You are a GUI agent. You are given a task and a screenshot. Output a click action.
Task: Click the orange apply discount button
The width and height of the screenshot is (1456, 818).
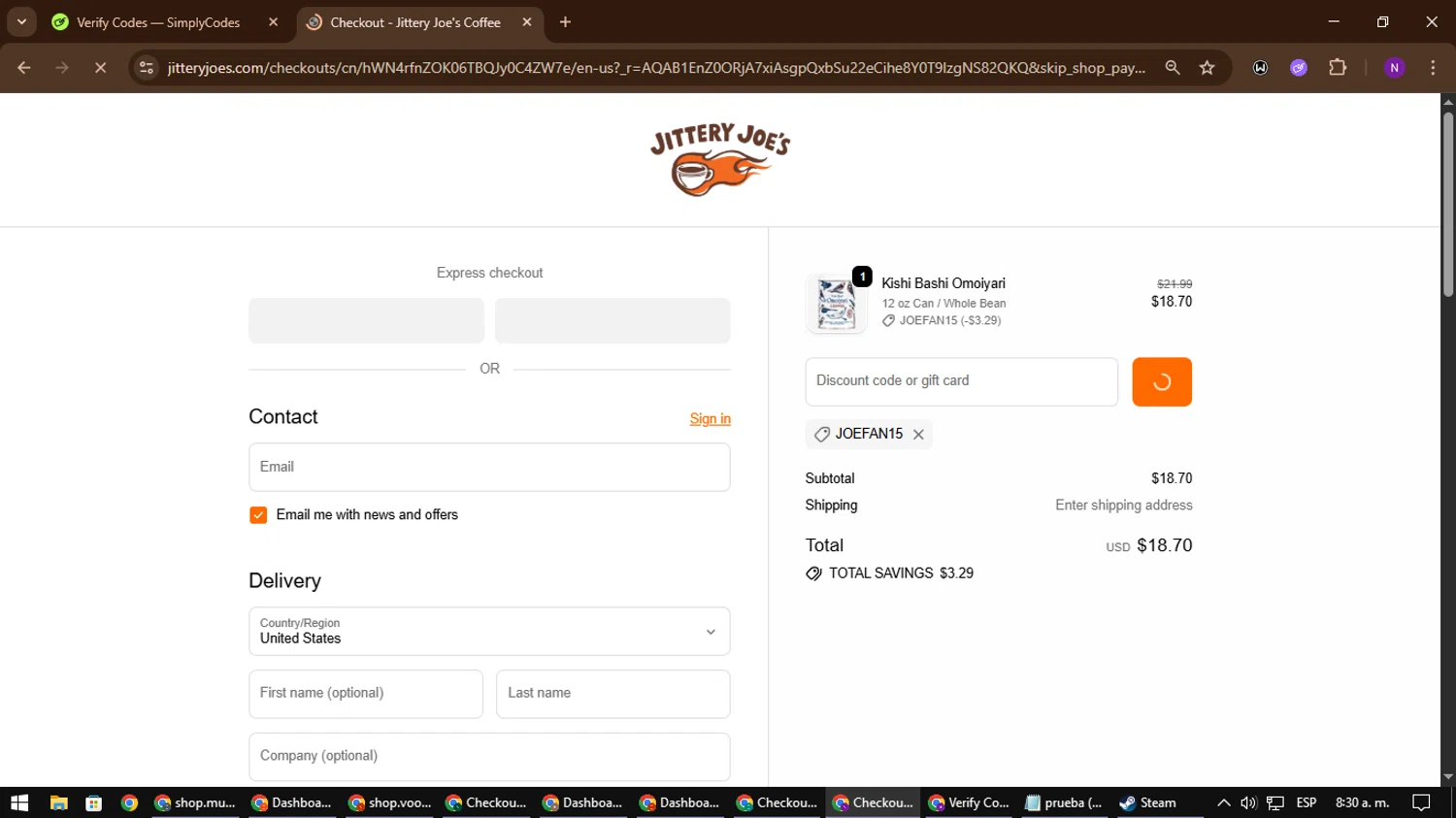[1161, 381]
